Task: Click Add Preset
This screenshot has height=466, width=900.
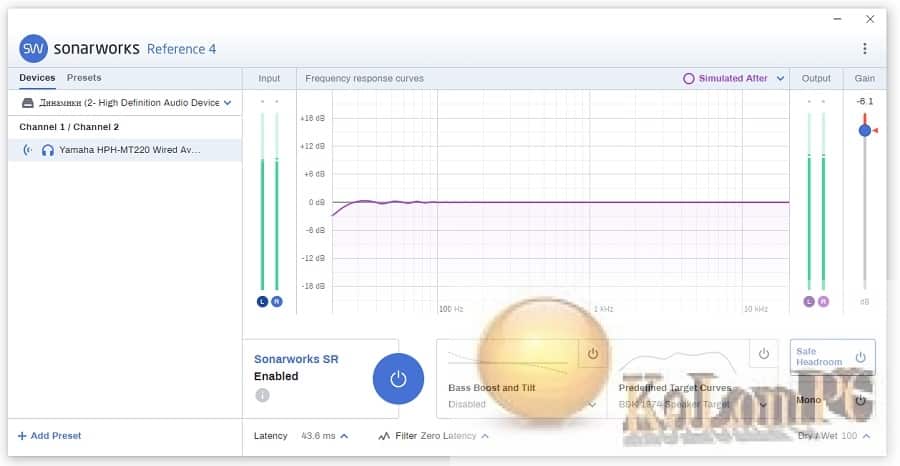Action: [50, 436]
